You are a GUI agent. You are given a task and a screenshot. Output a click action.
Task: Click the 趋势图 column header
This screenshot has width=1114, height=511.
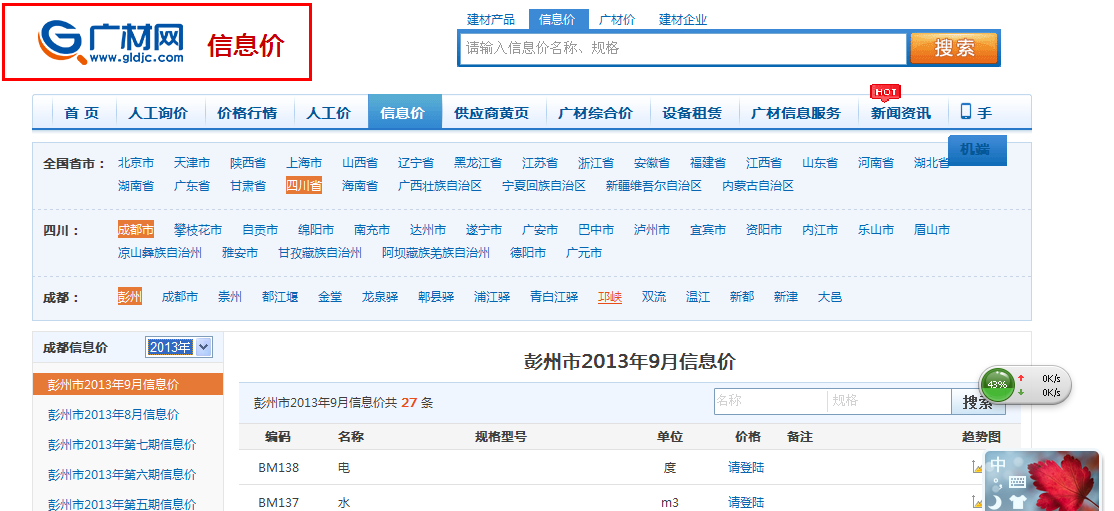click(x=981, y=436)
